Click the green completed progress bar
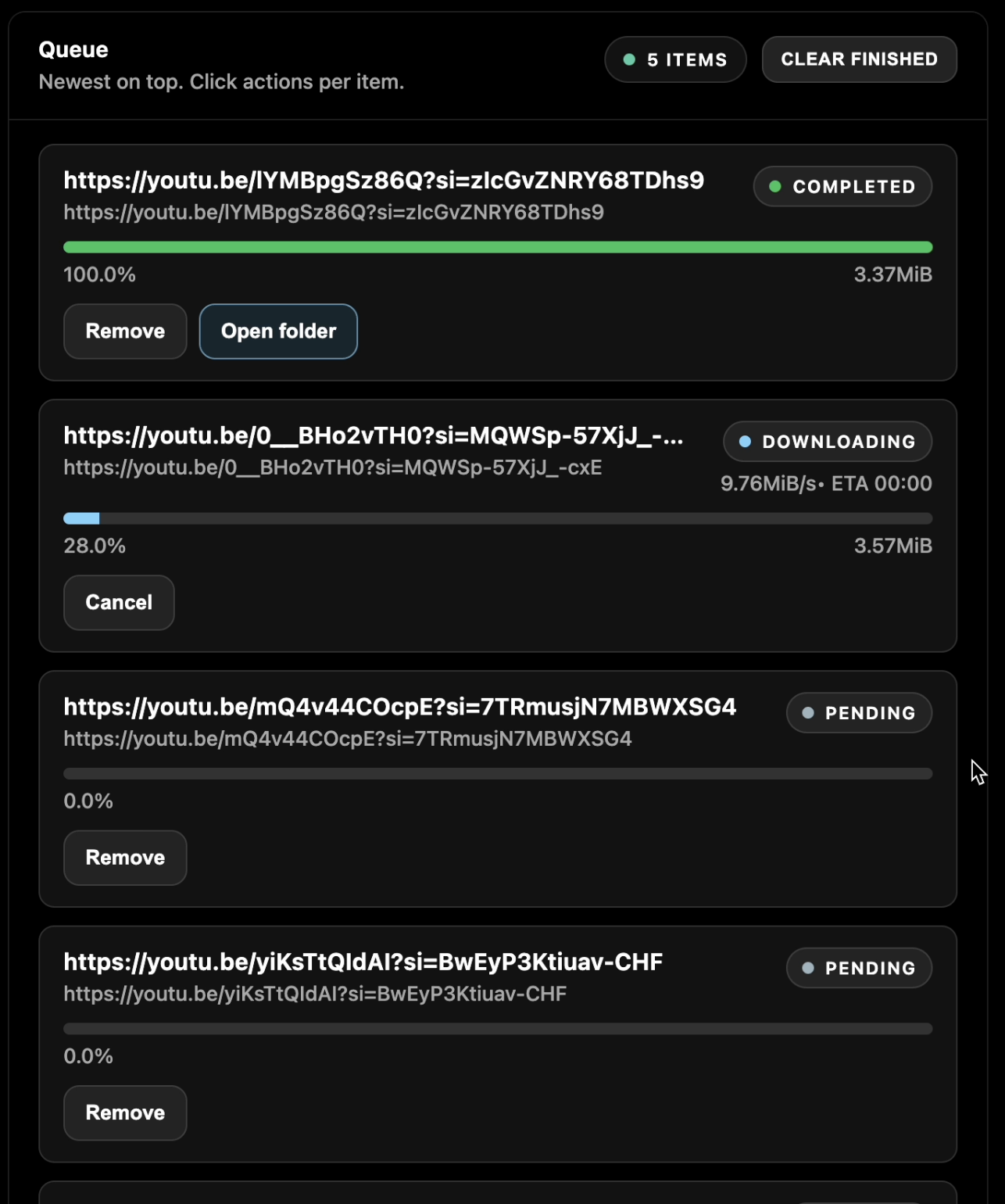The height and width of the screenshot is (1204, 1005). tap(498, 246)
